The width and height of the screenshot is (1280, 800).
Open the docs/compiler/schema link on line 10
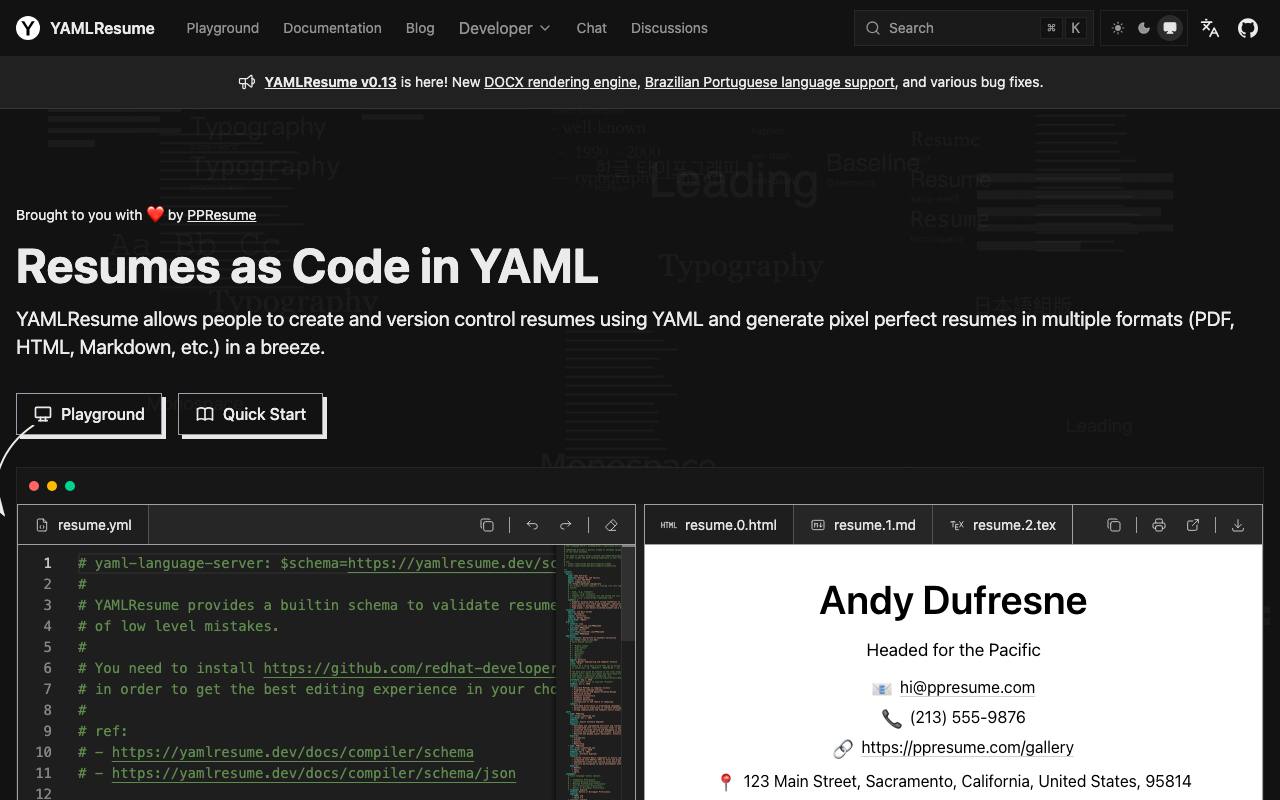click(293, 752)
